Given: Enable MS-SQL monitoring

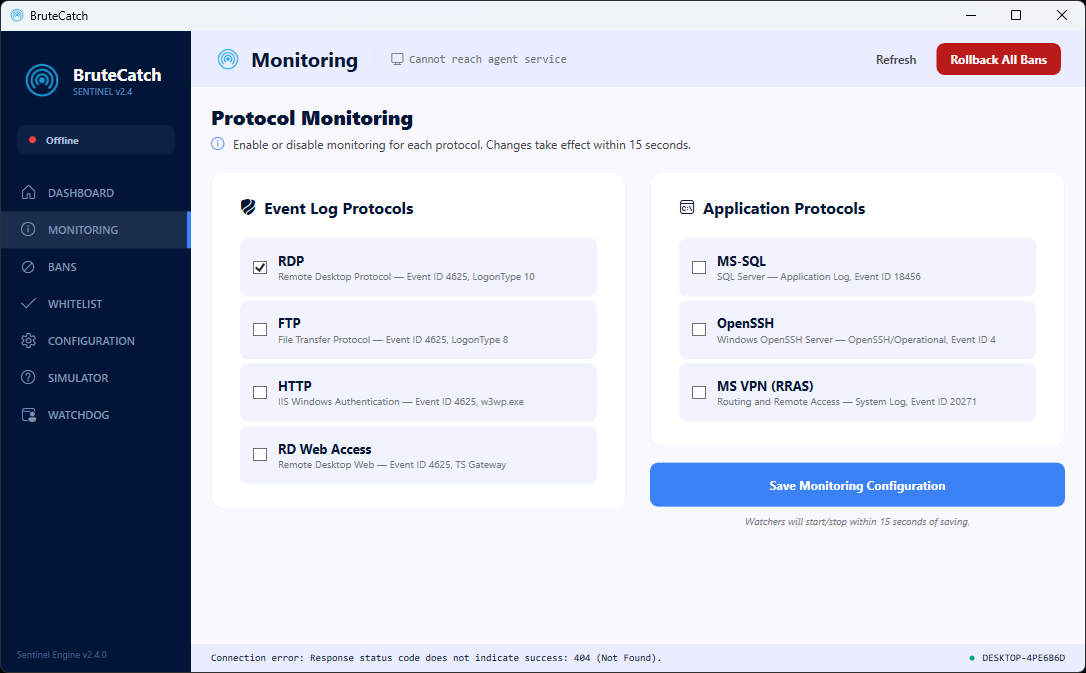Looking at the screenshot, I should click(x=698, y=267).
